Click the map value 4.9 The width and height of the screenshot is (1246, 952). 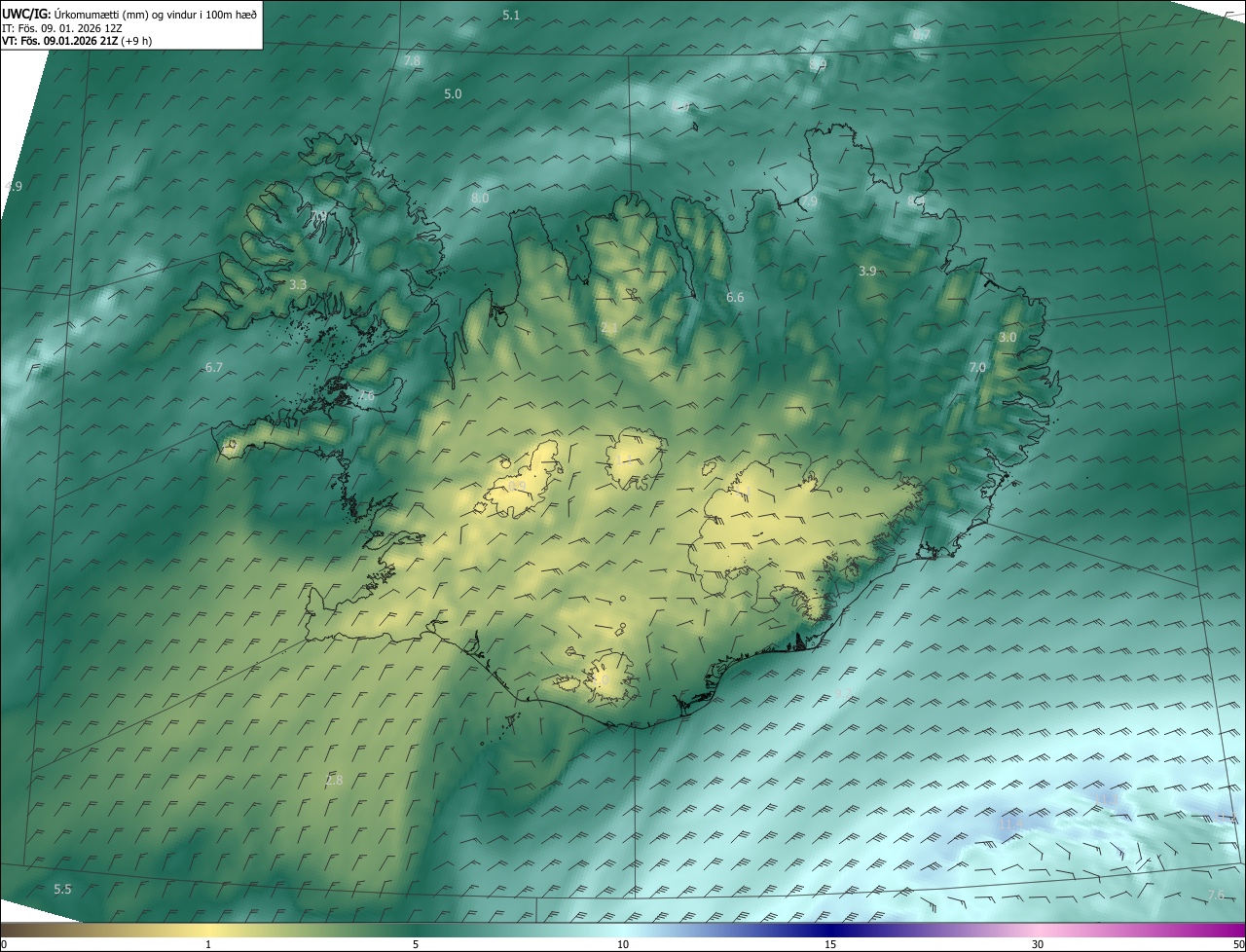point(13,185)
